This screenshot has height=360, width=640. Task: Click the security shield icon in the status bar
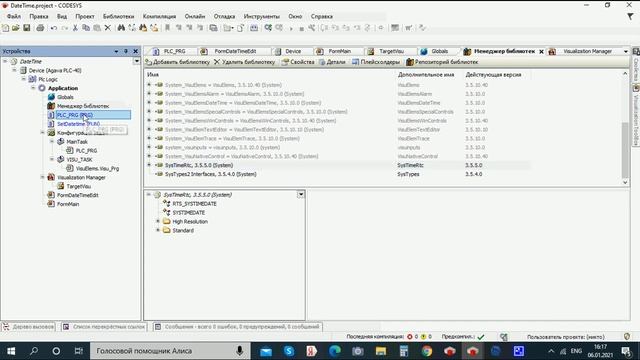[x=627, y=337]
